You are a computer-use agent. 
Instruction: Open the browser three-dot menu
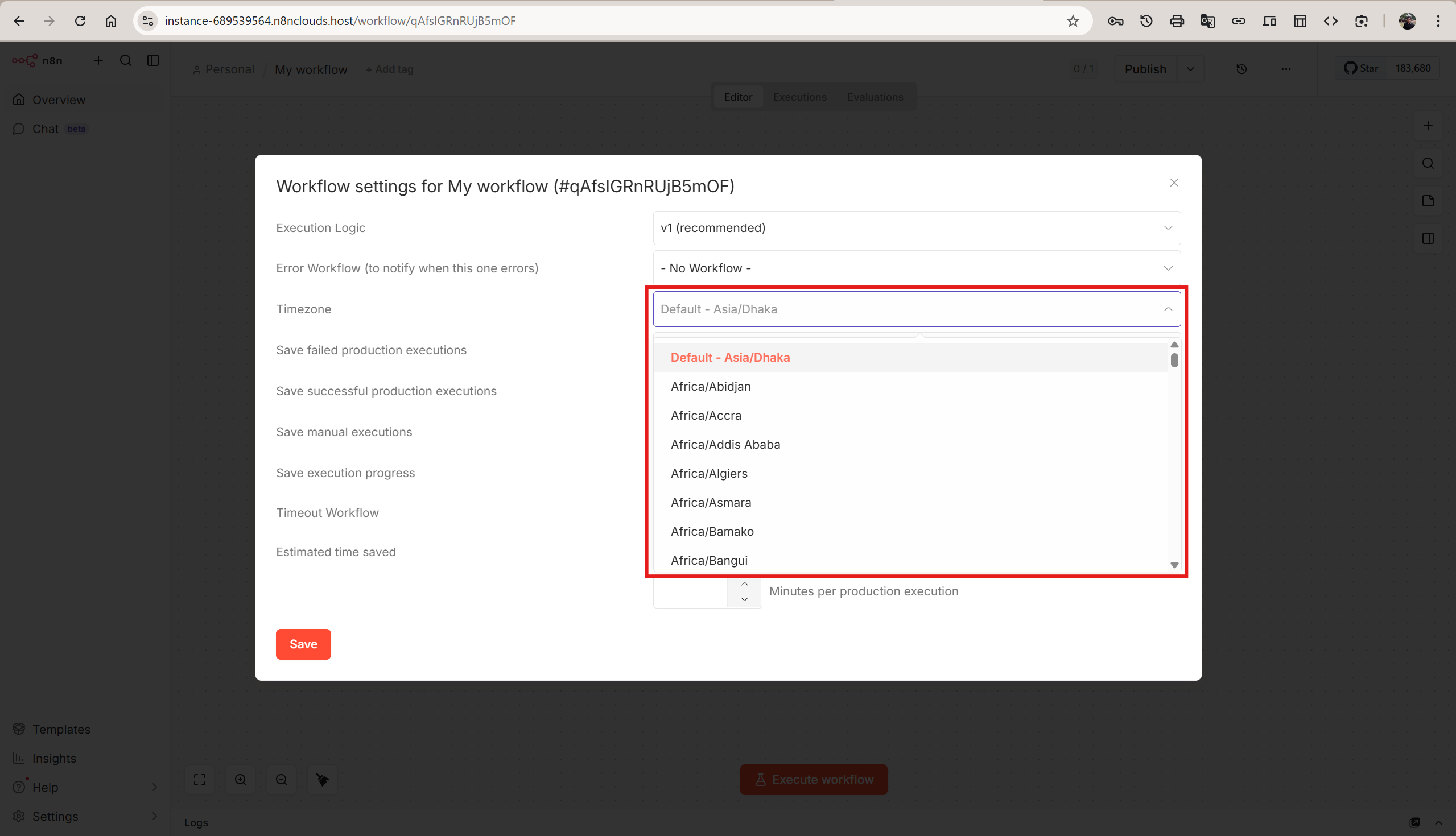coord(1438,21)
